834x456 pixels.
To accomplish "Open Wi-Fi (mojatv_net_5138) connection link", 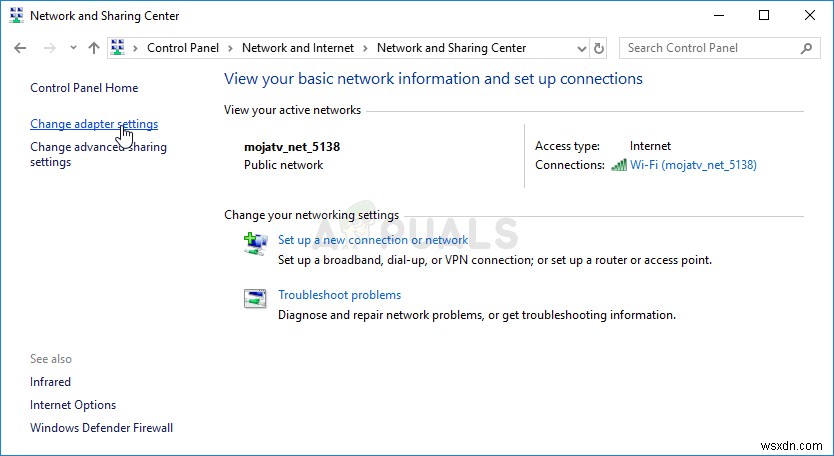I will (693, 165).
